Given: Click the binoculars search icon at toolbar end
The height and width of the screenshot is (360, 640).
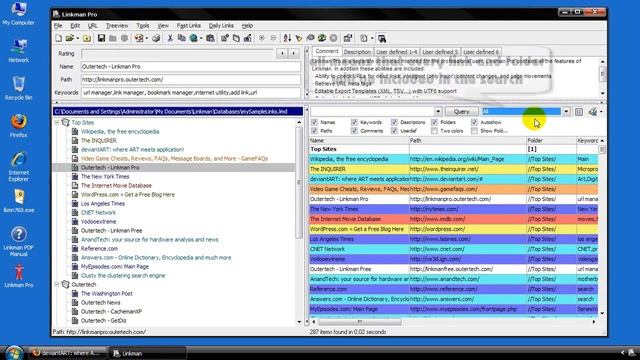Looking at the screenshot, I should click(x=382, y=38).
